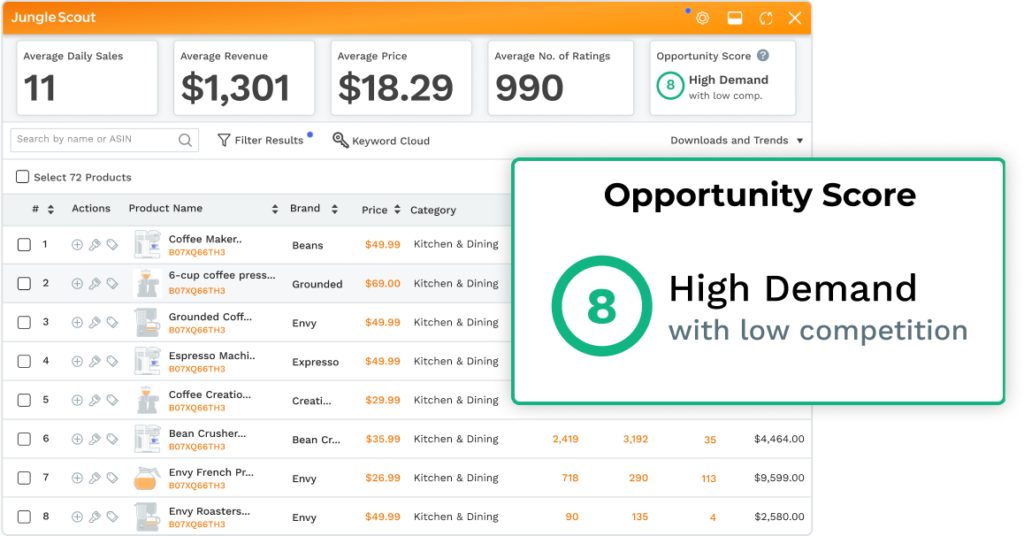Check the box for row 3 Grounded Coff
Screen dimensions: 1024x536
pos(24,323)
